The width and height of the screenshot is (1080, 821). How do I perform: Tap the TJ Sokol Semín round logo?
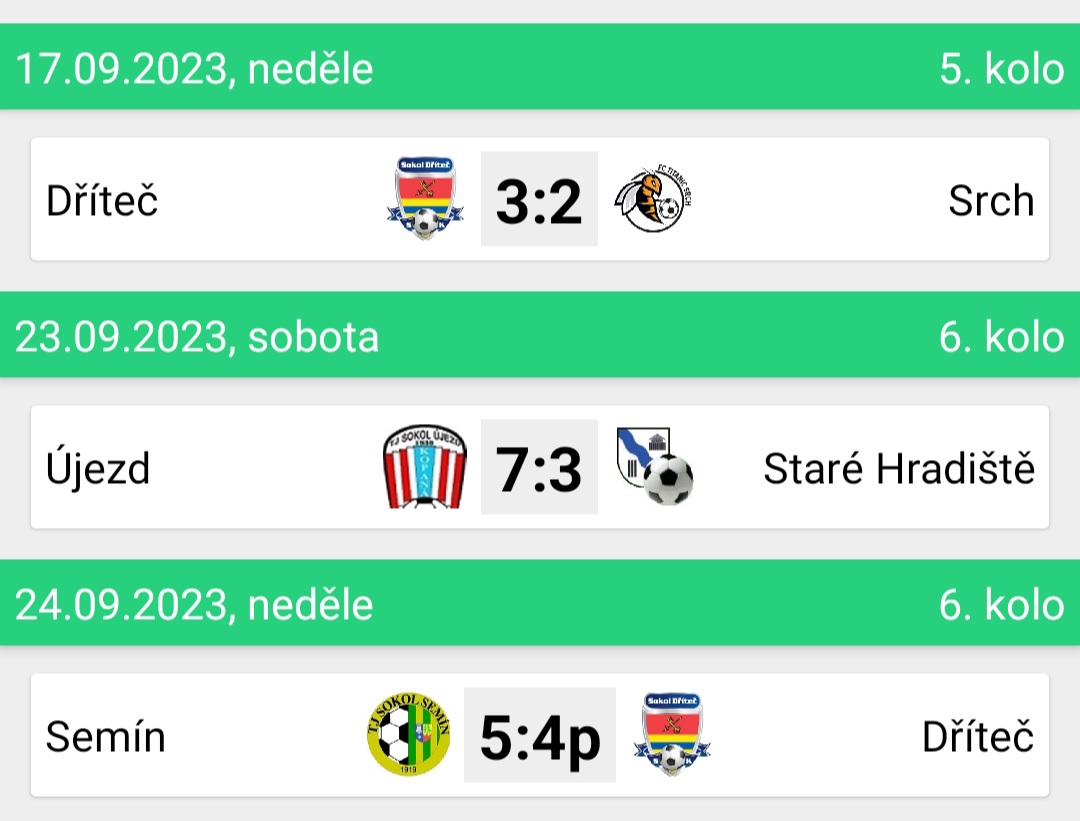tap(408, 734)
